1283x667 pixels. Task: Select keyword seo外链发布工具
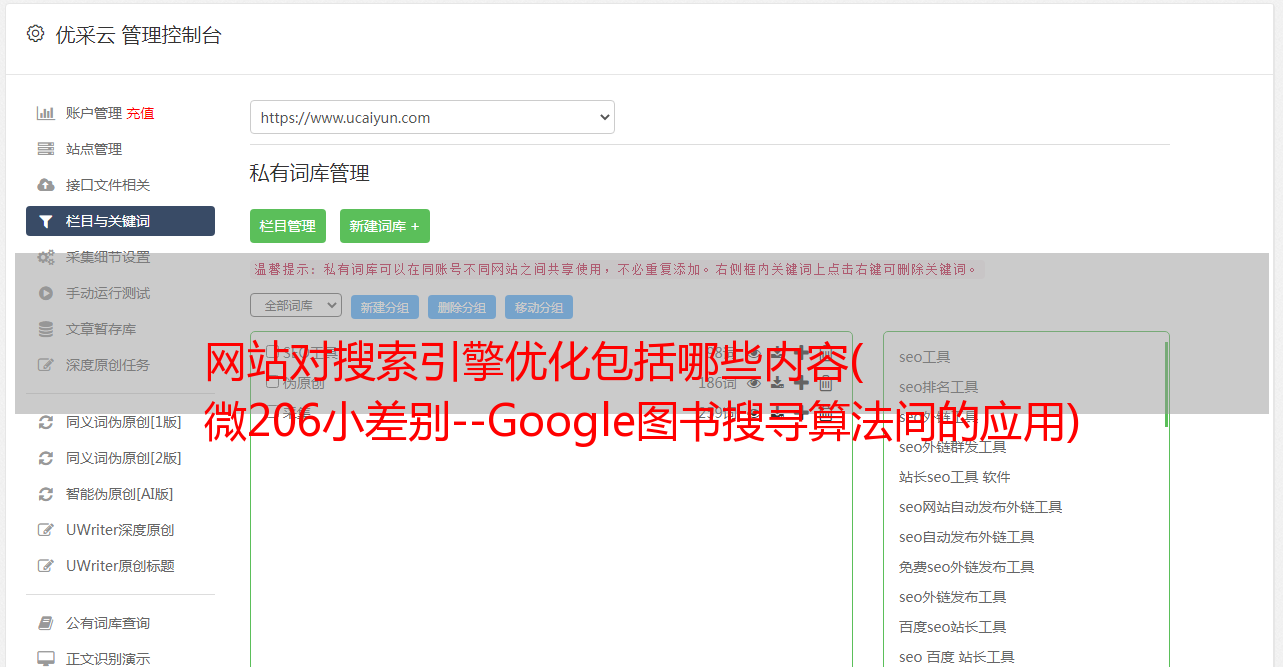pyautogui.click(x=952, y=597)
